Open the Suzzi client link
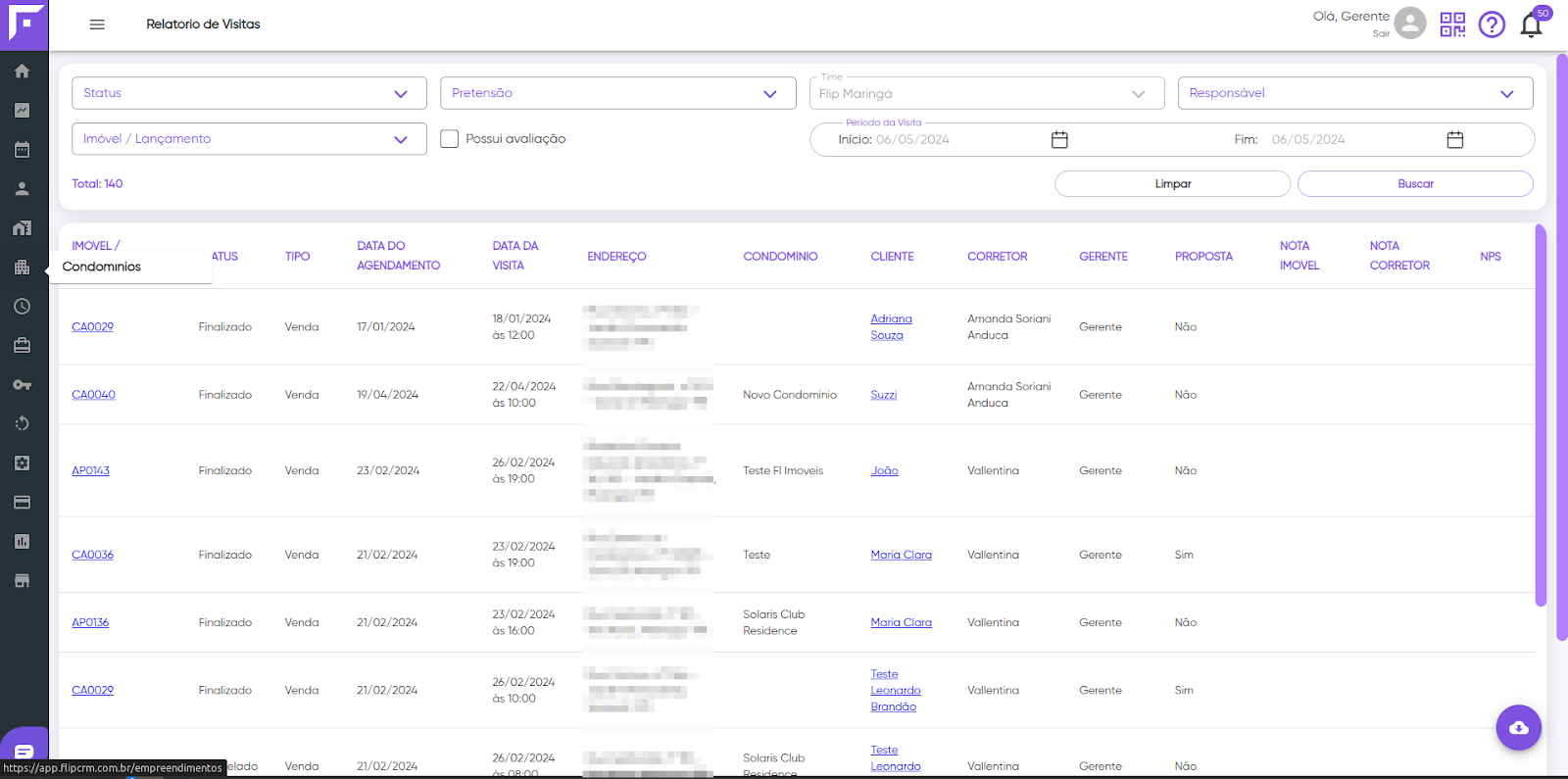 coord(883,395)
